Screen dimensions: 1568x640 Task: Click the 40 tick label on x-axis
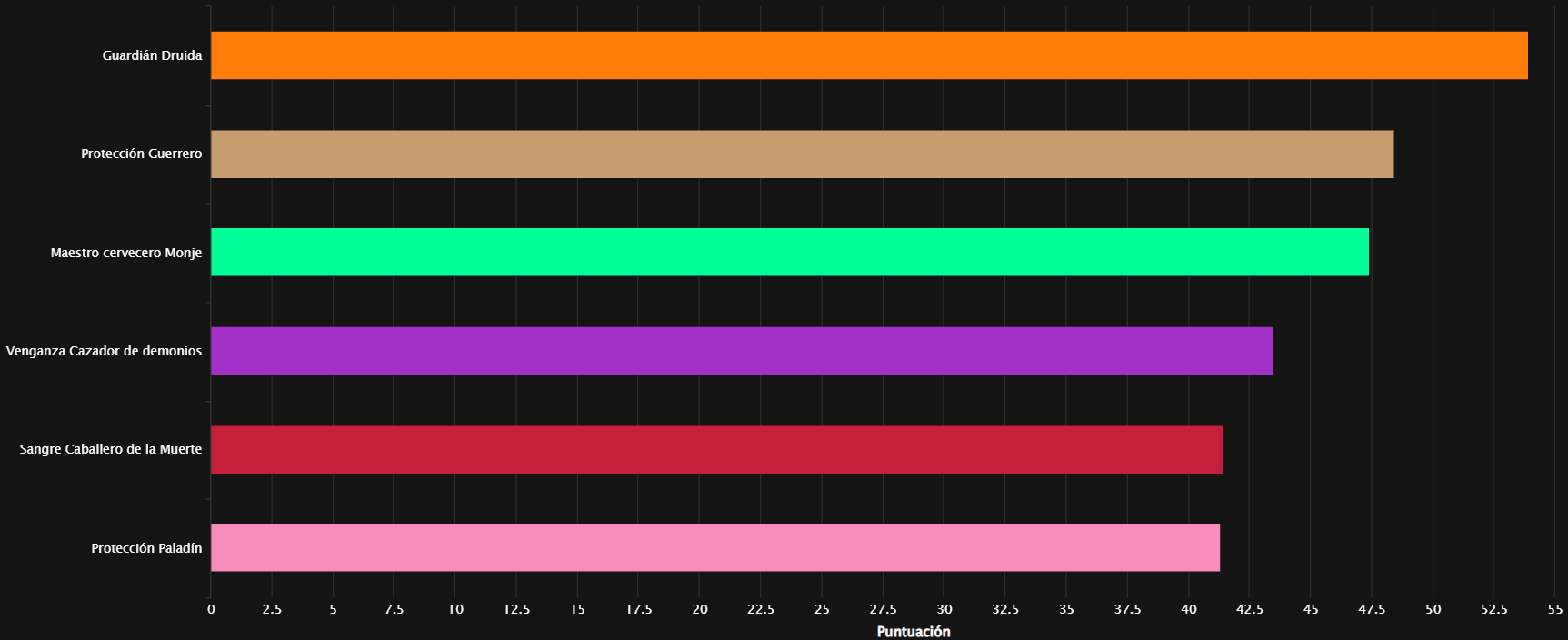click(x=1188, y=609)
